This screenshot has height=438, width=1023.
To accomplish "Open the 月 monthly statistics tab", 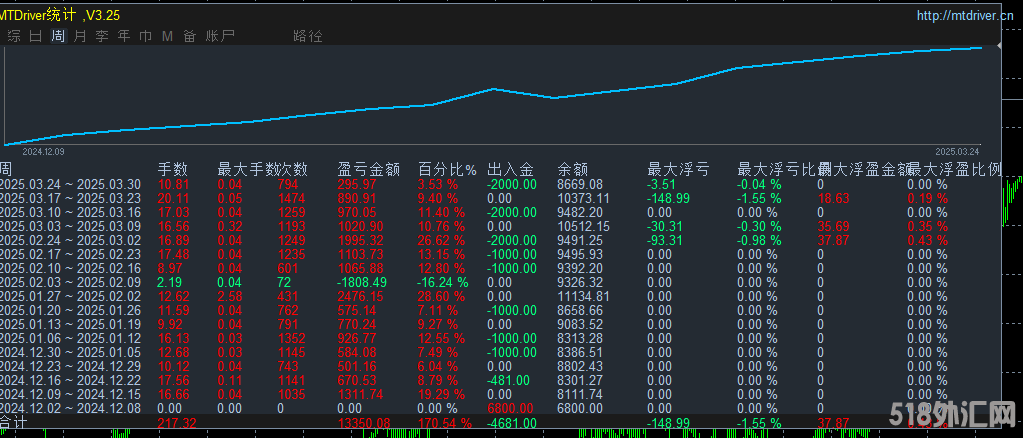I will 80,36.
